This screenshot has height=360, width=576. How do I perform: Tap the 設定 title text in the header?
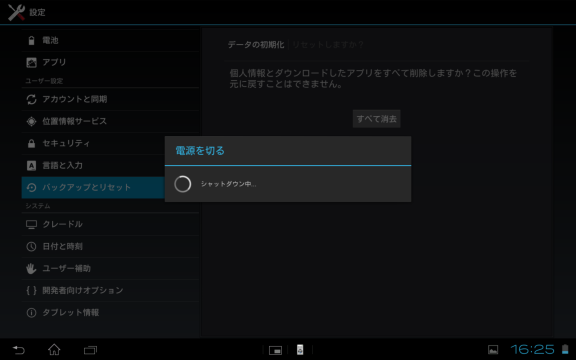[37, 12]
